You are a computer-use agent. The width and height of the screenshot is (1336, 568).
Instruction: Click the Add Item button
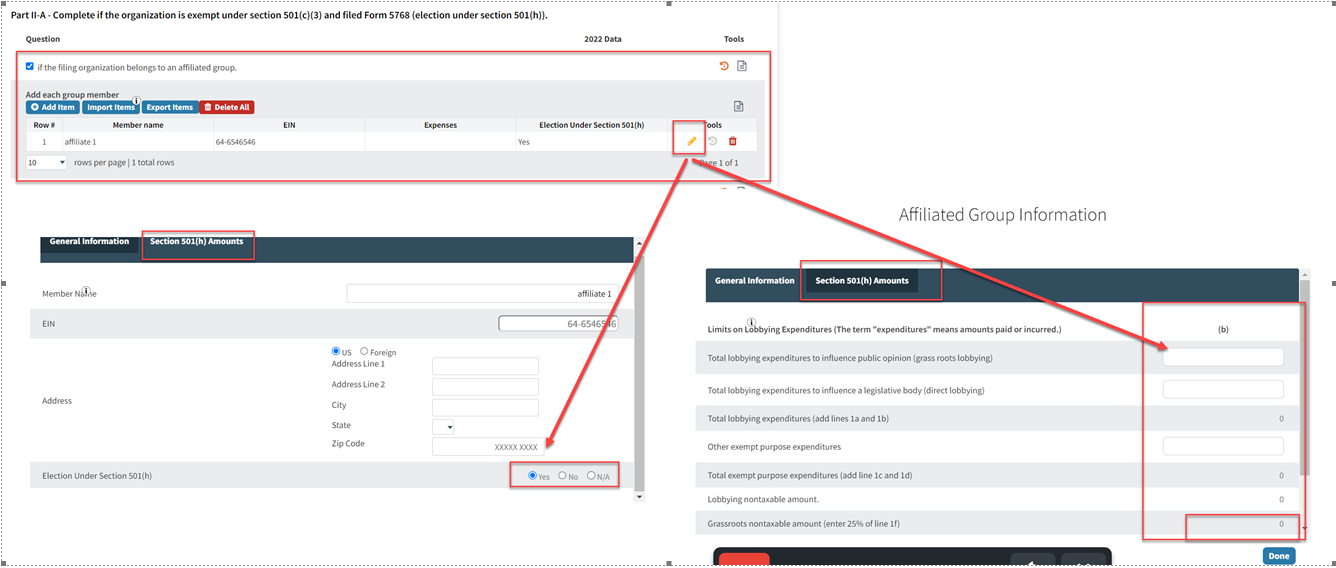pyautogui.click(x=53, y=108)
